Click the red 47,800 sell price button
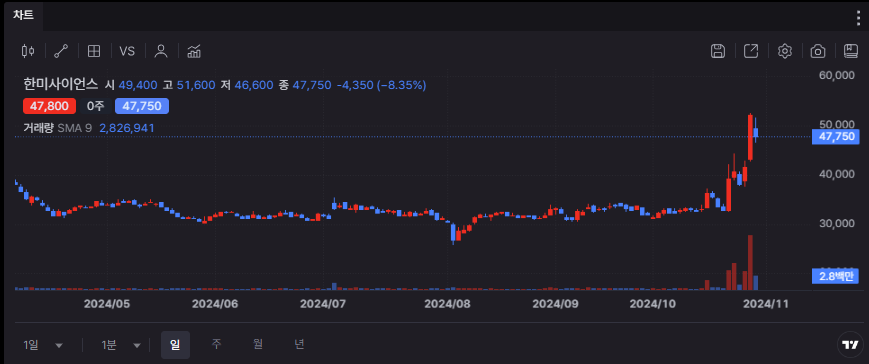The image size is (869, 364). pos(49,106)
